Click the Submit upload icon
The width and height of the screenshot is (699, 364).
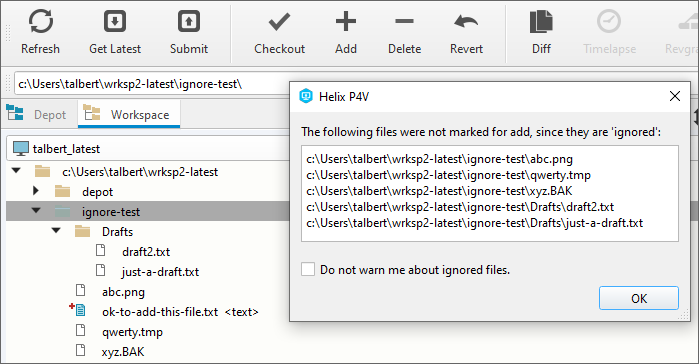(x=189, y=21)
